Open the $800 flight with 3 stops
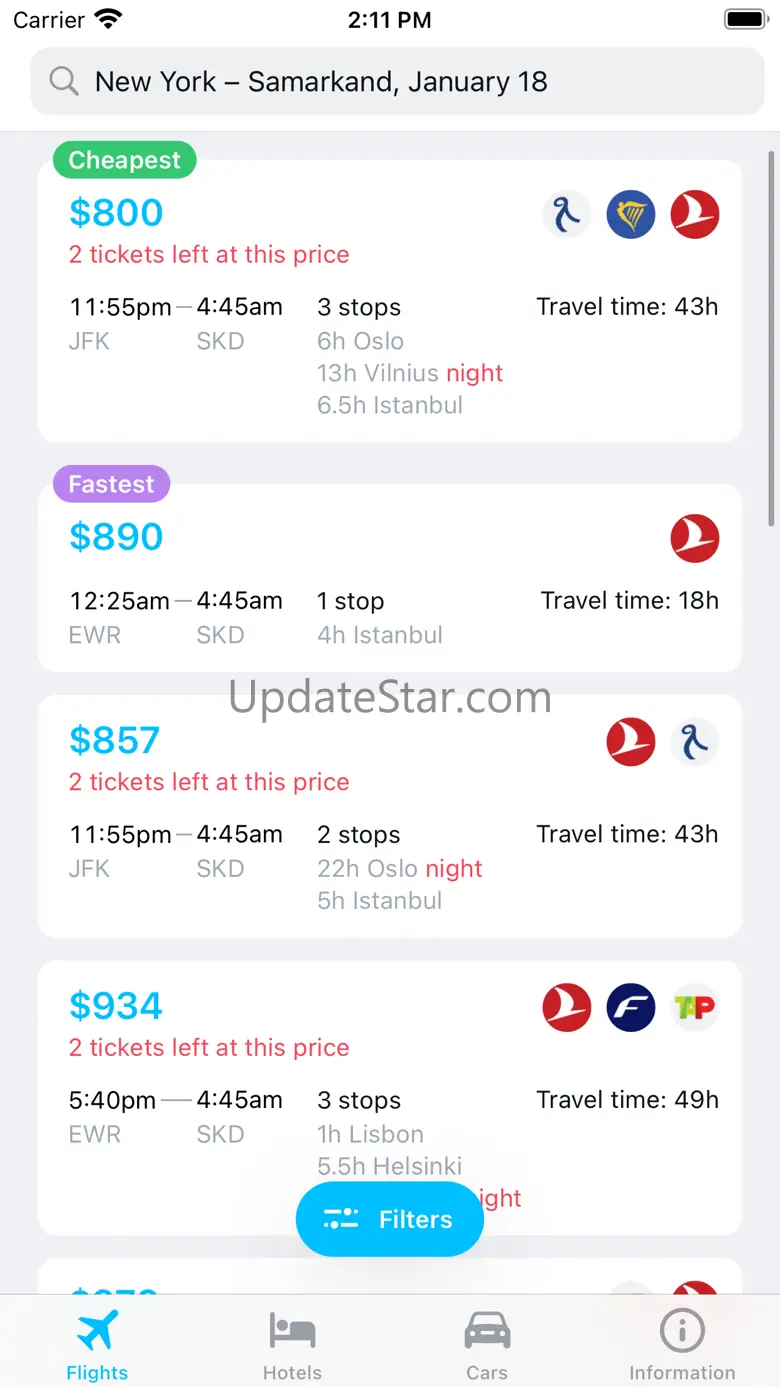The image size is (780, 1387). [390, 340]
